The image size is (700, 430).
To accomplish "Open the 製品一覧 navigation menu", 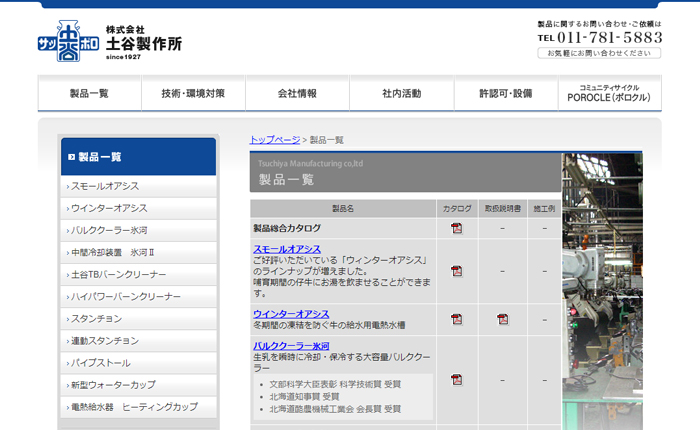I will pos(89,93).
